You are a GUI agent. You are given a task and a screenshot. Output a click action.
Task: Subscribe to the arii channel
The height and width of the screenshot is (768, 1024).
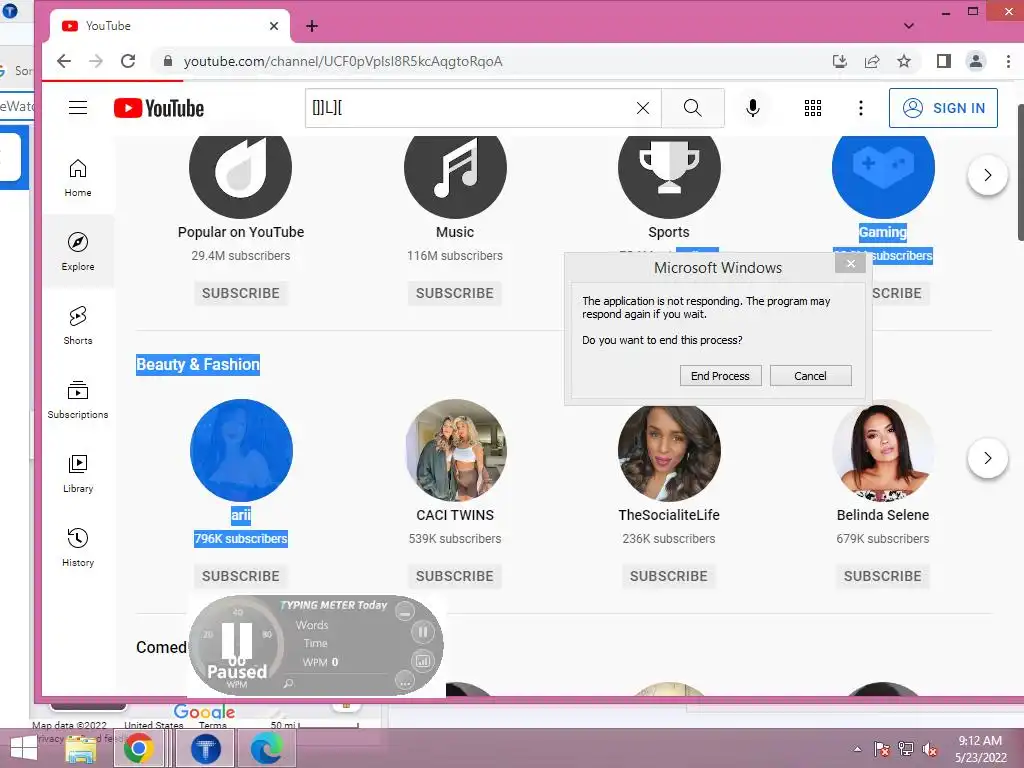(x=240, y=576)
